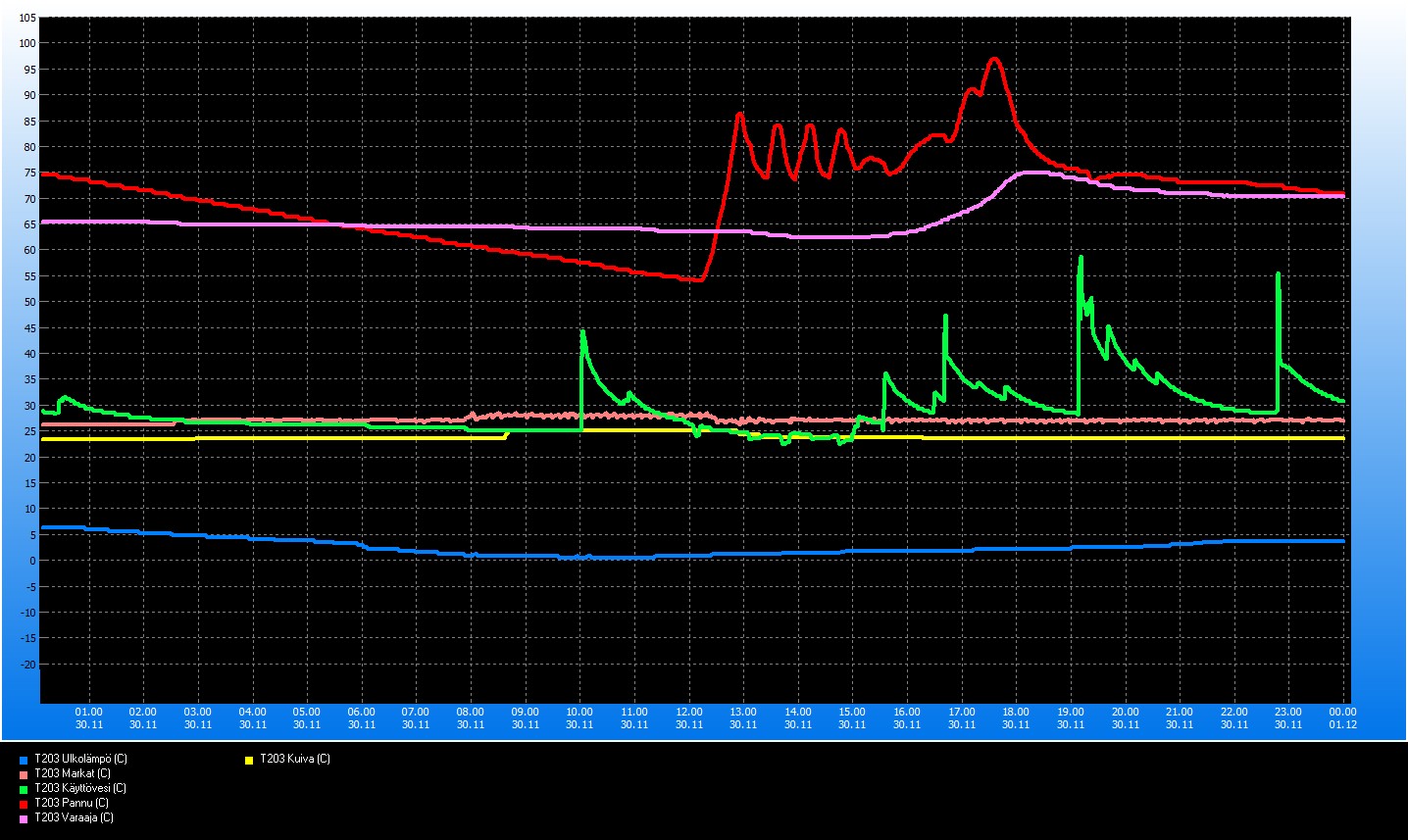Select the T203 Kuiva (C) legend label

pyautogui.click(x=294, y=759)
